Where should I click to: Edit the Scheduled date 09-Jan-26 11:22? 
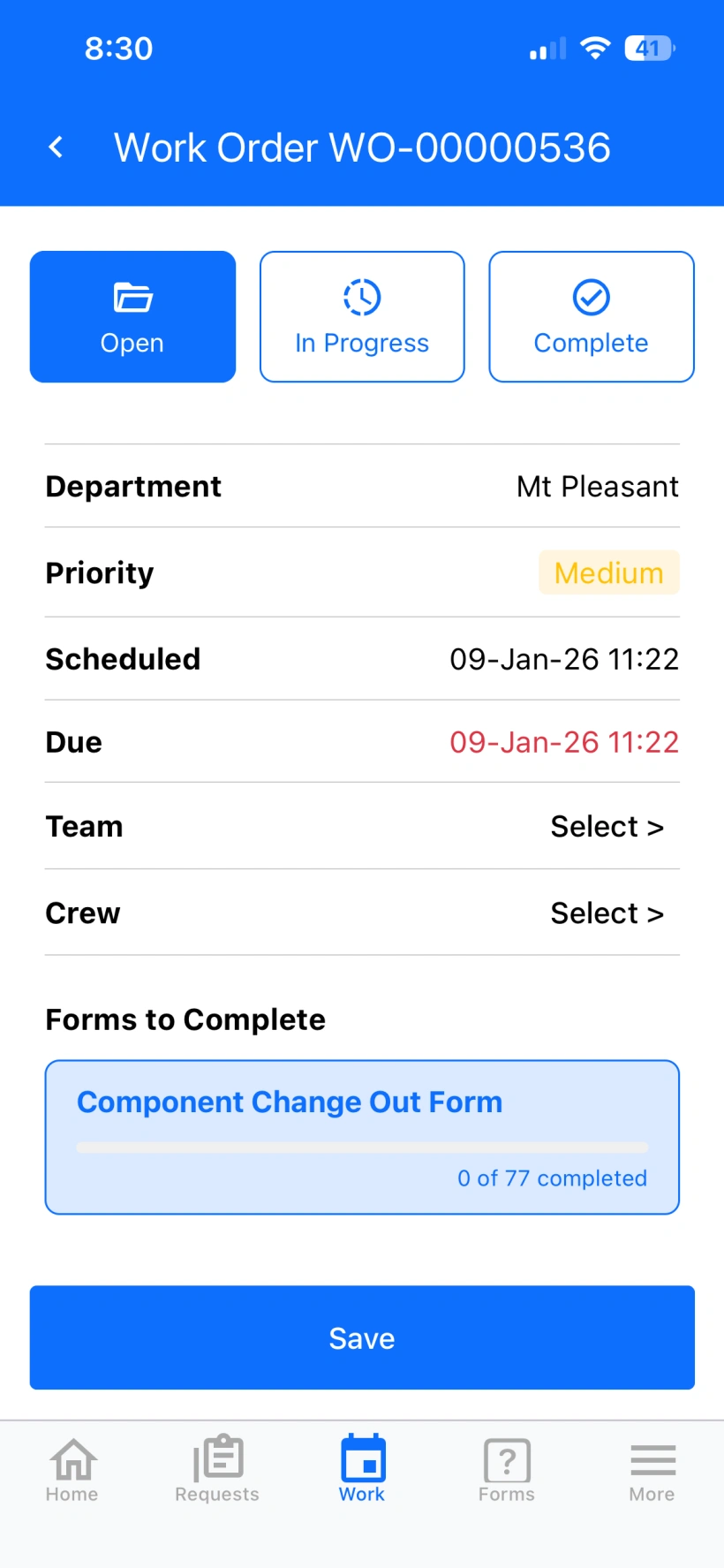564,659
